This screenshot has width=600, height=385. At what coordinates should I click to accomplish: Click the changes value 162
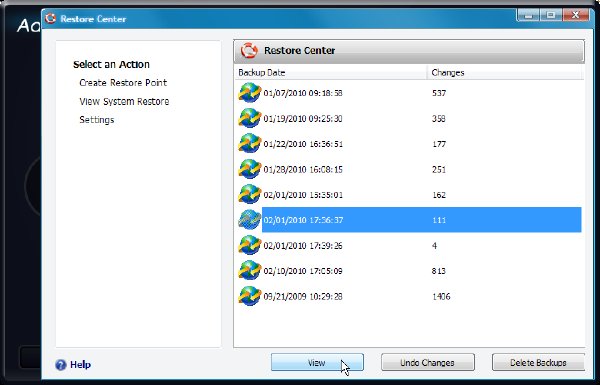coord(439,195)
